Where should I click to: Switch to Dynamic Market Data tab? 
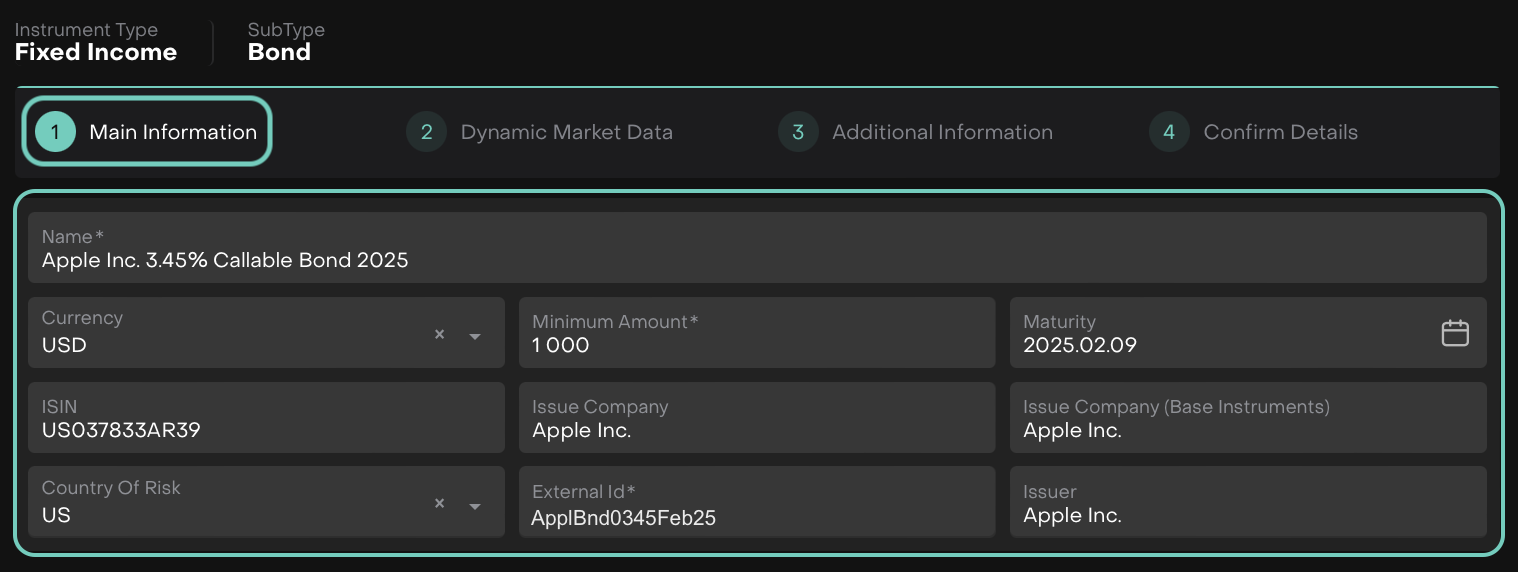pyautogui.click(x=566, y=132)
